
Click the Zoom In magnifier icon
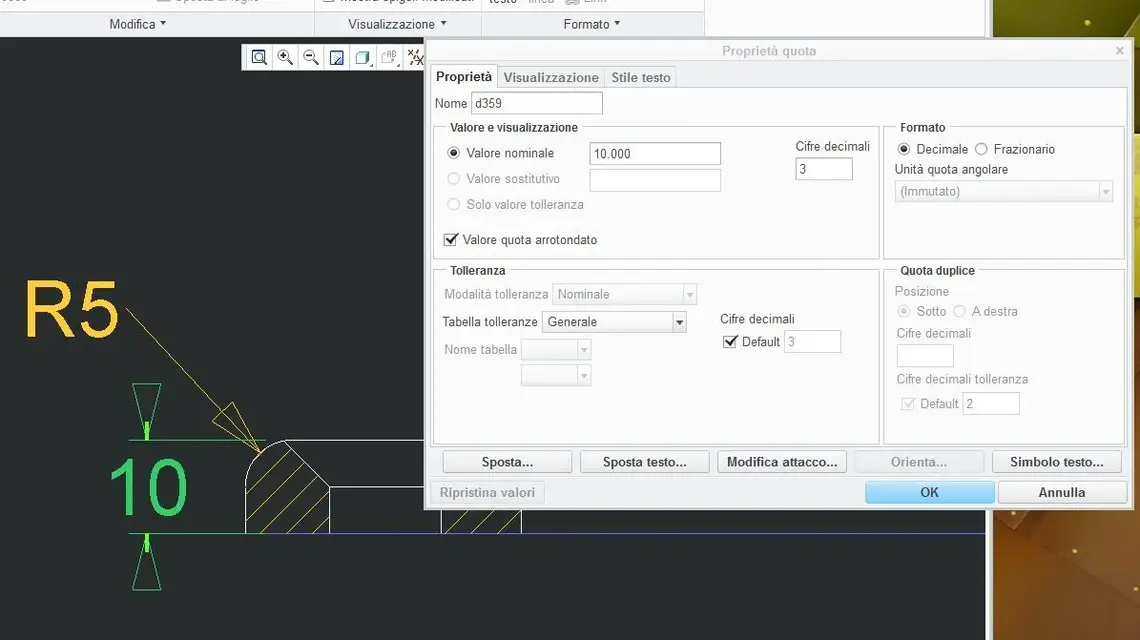[285, 58]
